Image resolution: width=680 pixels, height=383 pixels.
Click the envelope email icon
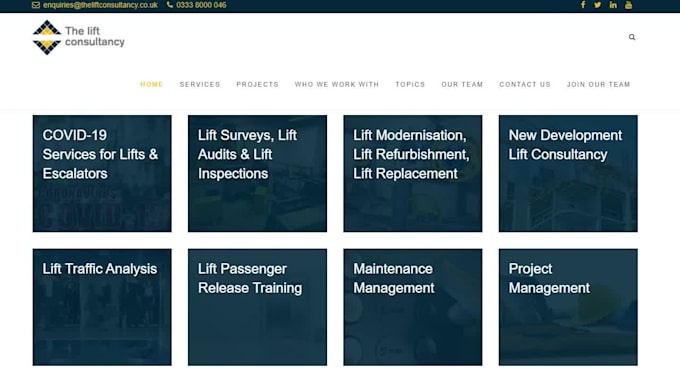click(36, 5)
